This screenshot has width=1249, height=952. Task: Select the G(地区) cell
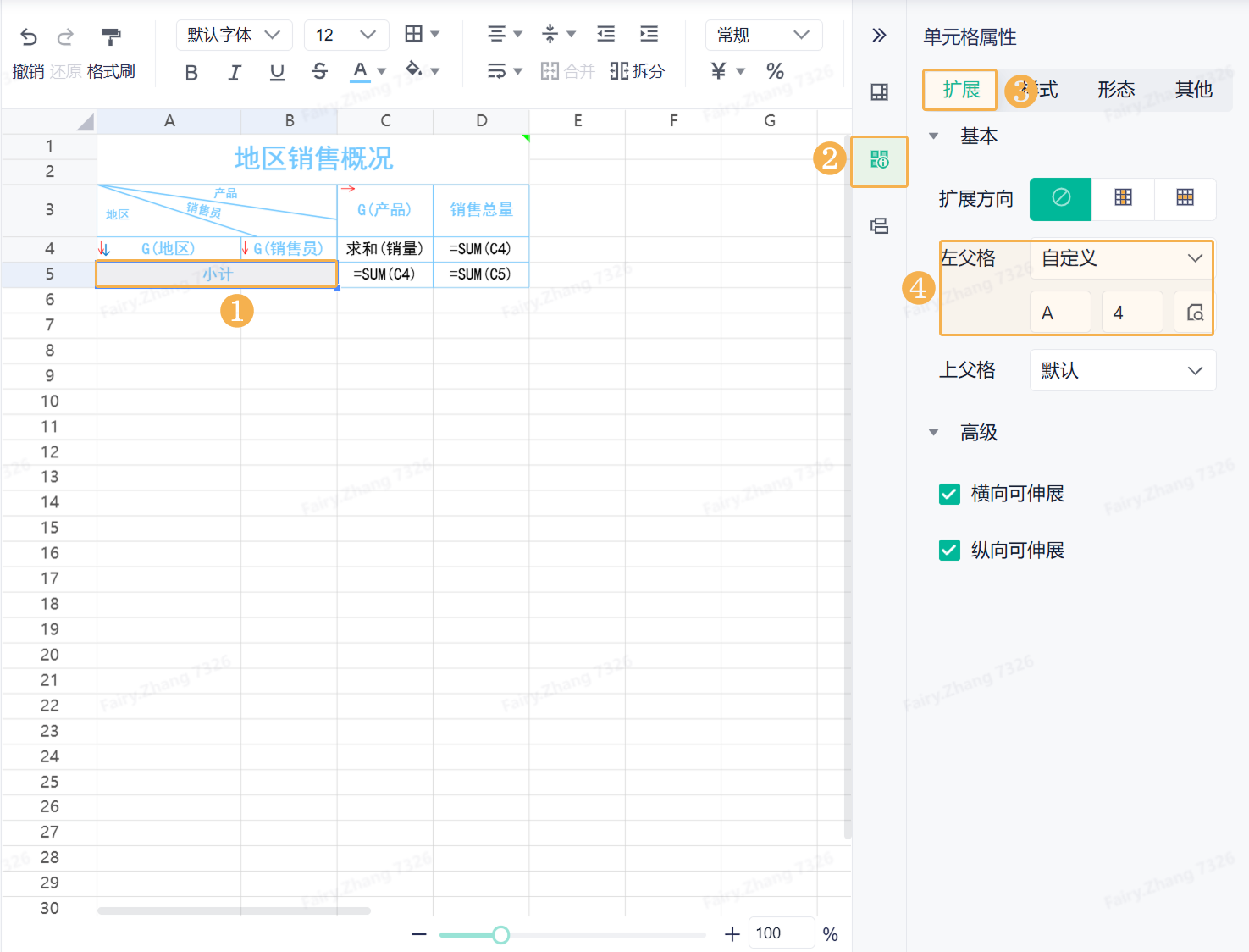pos(169,249)
